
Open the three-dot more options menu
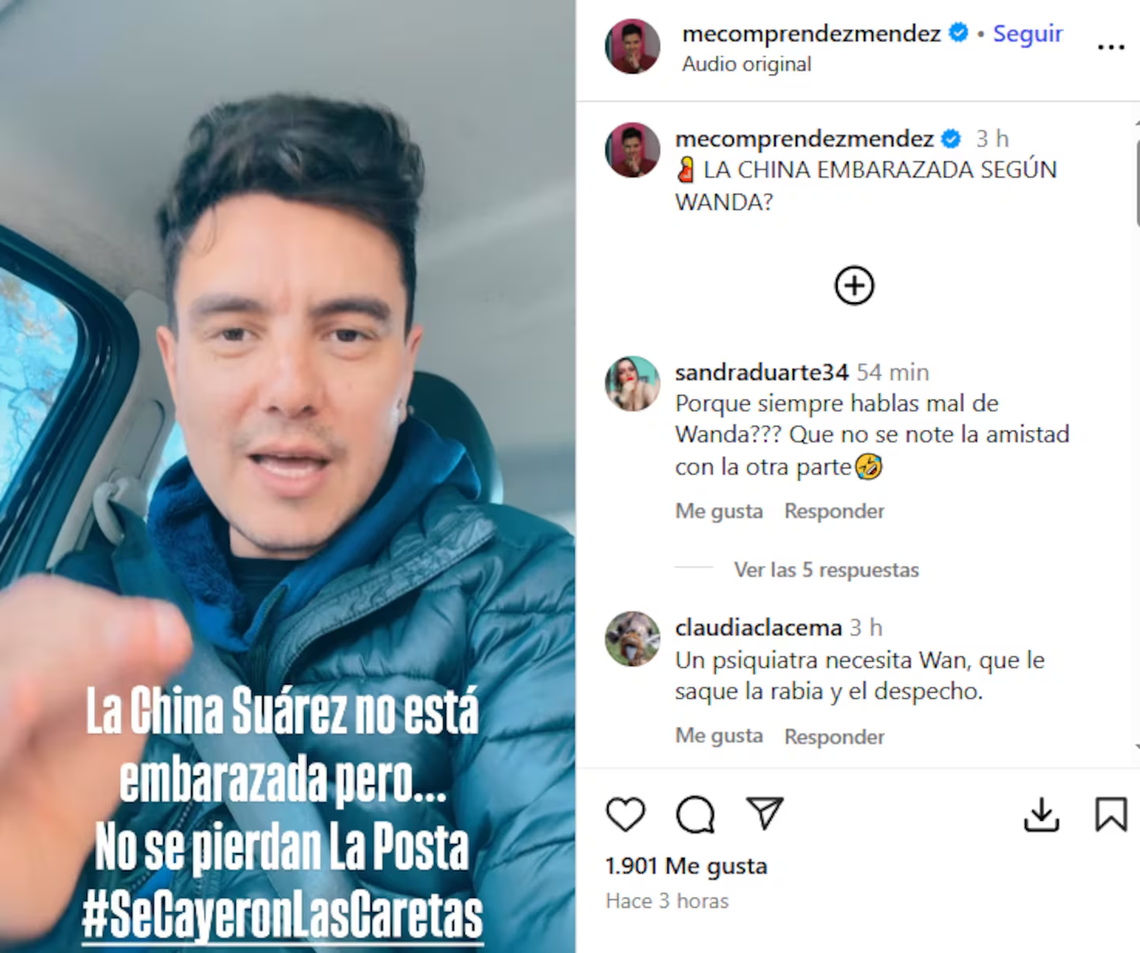(1111, 47)
